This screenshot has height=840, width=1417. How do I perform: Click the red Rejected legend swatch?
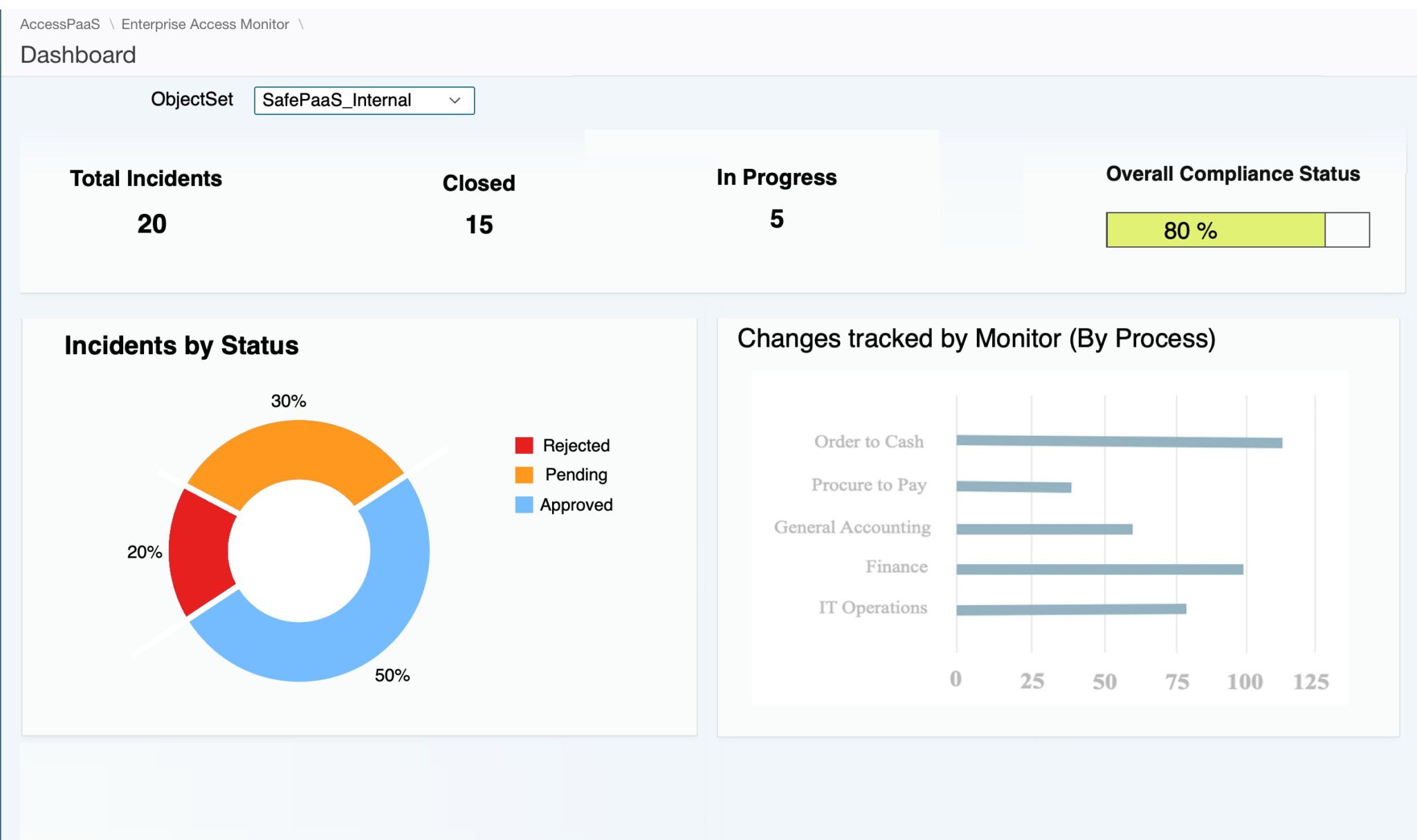[524, 446]
